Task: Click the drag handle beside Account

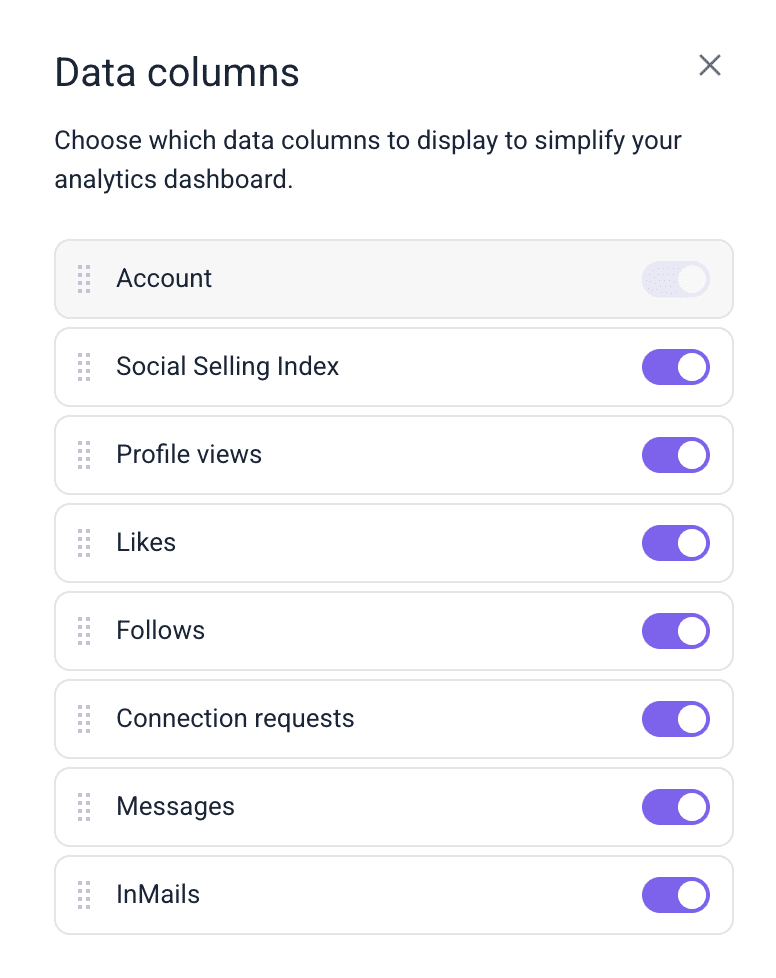Action: click(x=84, y=279)
